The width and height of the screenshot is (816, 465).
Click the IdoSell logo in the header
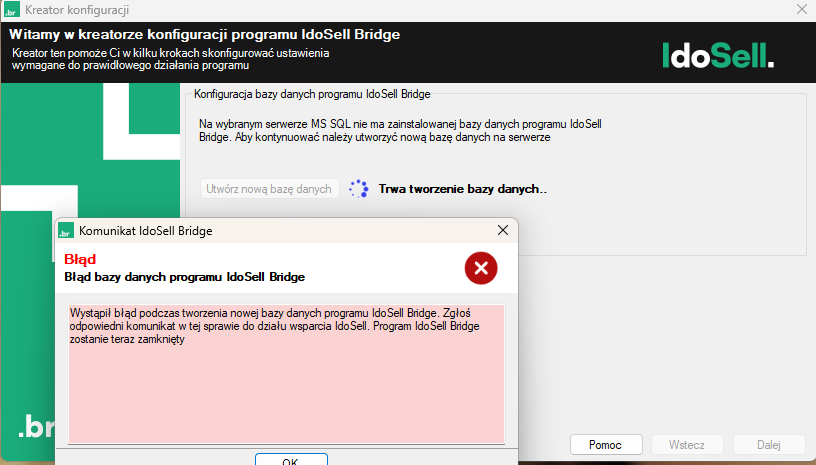(x=718, y=55)
